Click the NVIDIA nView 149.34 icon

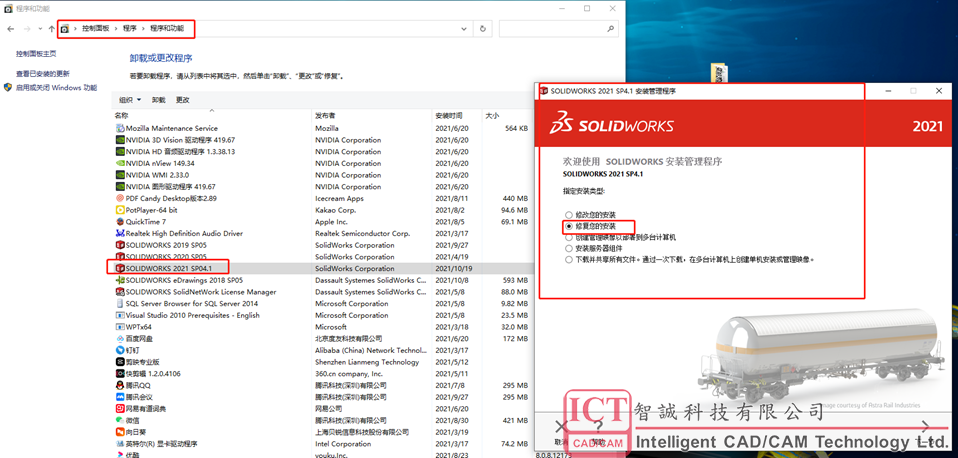pyautogui.click(x=120, y=163)
